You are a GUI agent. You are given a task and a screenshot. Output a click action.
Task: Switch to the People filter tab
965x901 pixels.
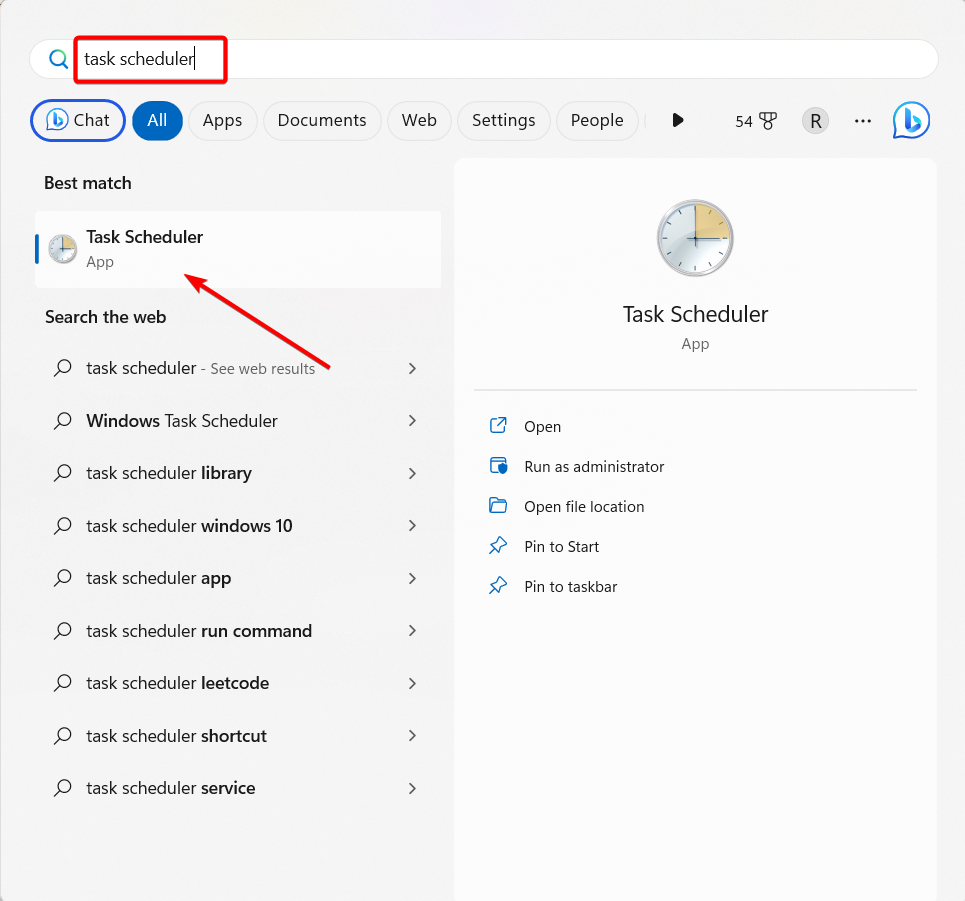coord(597,121)
